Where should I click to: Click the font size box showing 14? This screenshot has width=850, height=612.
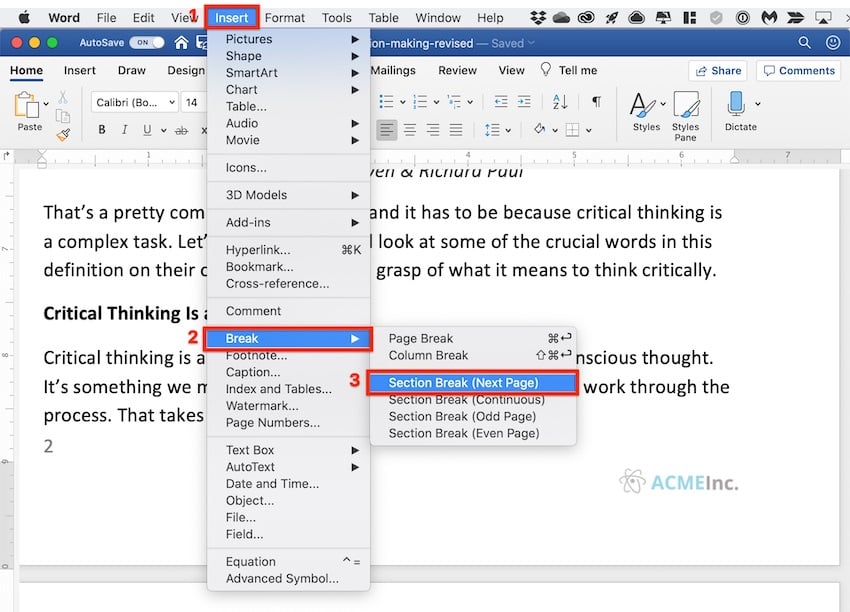point(194,102)
